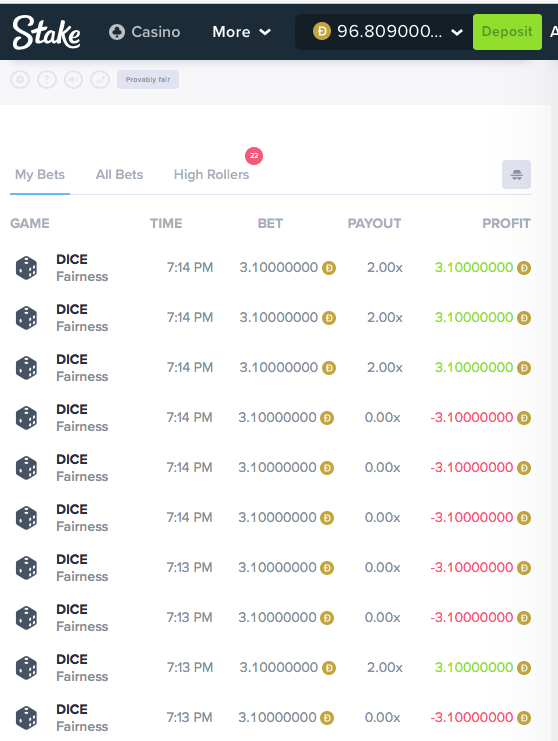Click the red 22 notification badge

[x=254, y=155]
